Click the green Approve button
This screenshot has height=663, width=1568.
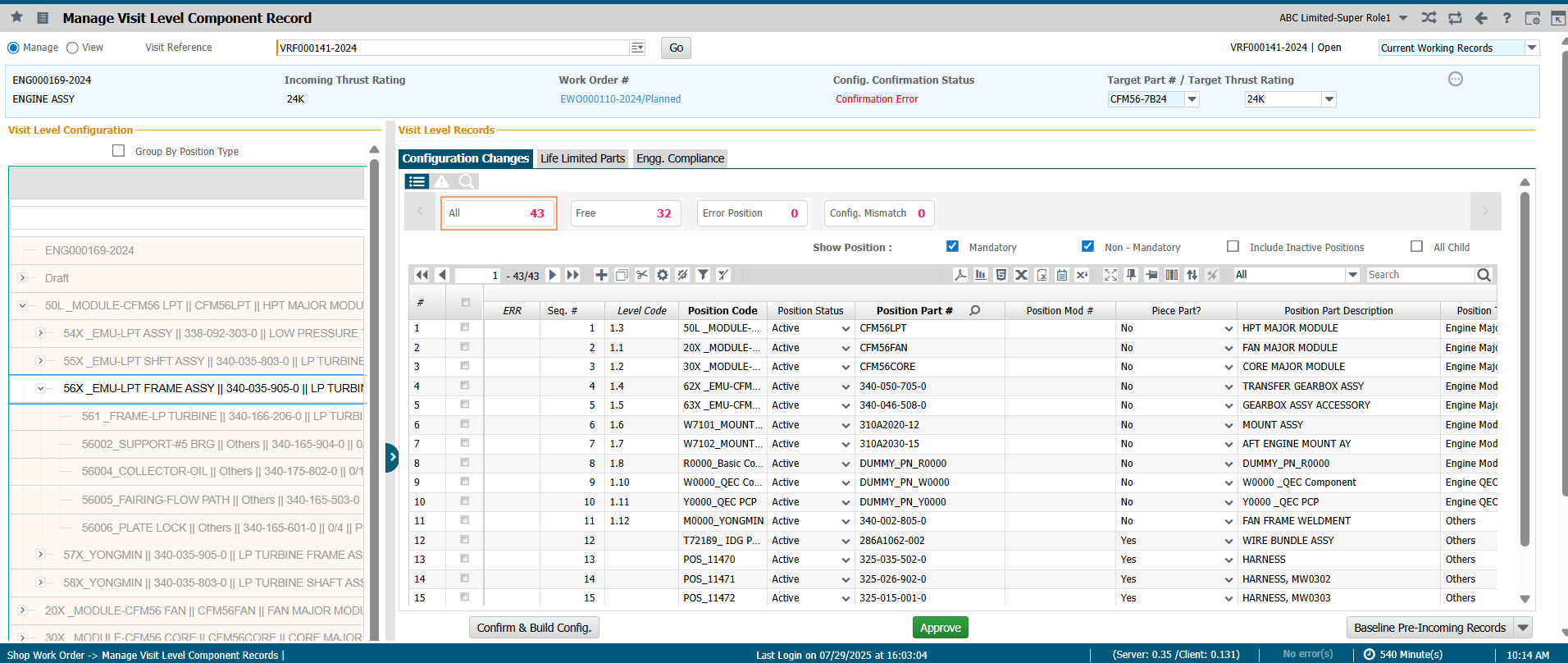(940, 628)
